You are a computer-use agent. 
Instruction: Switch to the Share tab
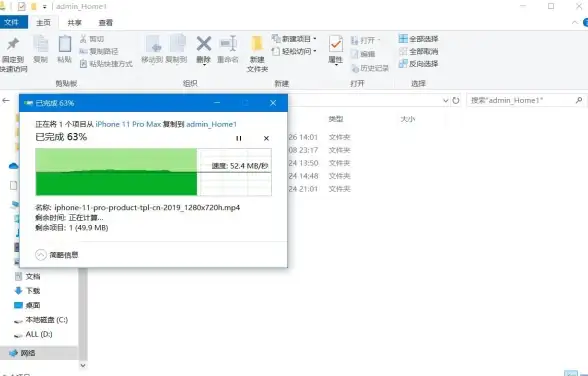point(74,22)
